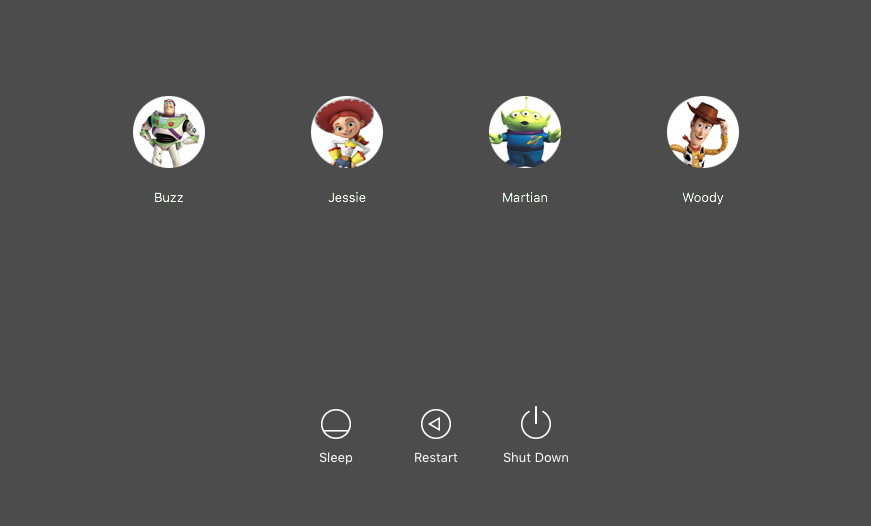Choose the Jessie user avatar

click(x=347, y=132)
